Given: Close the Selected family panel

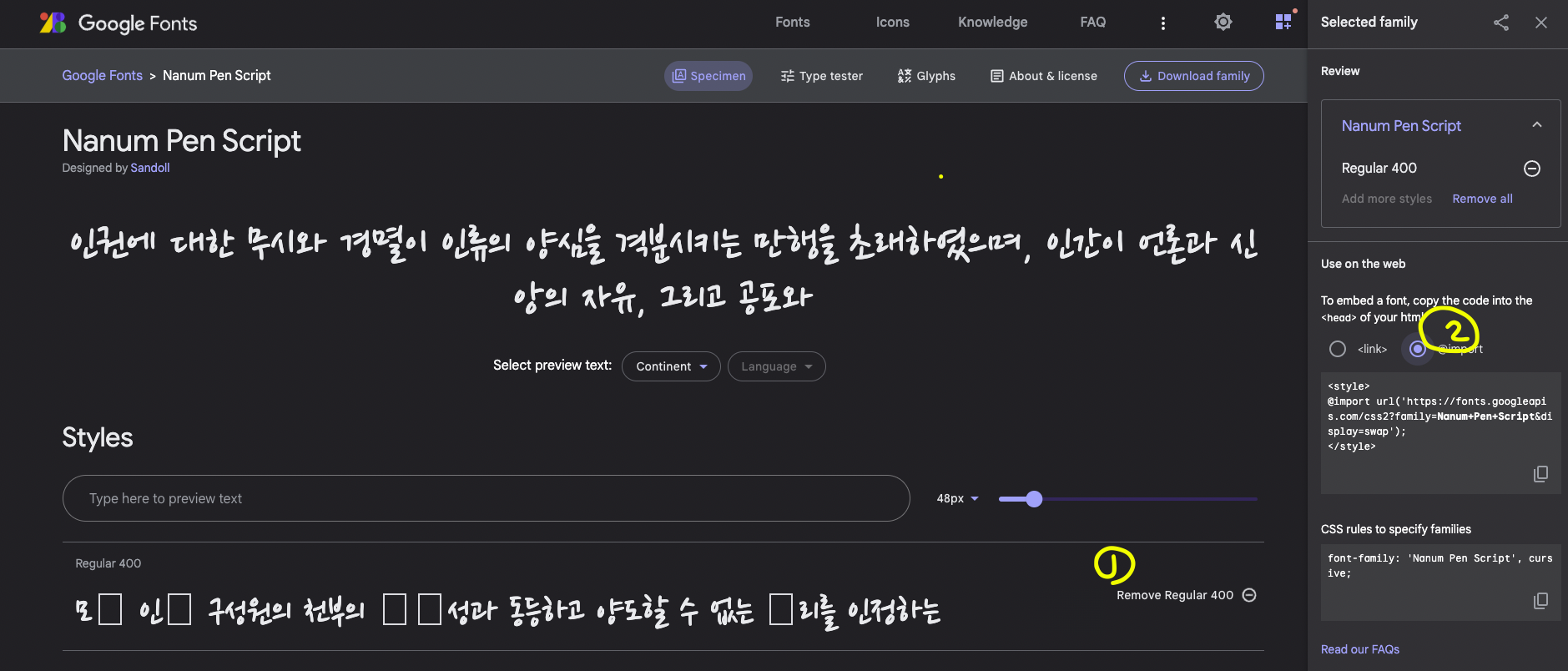Looking at the screenshot, I should pos(1541,23).
